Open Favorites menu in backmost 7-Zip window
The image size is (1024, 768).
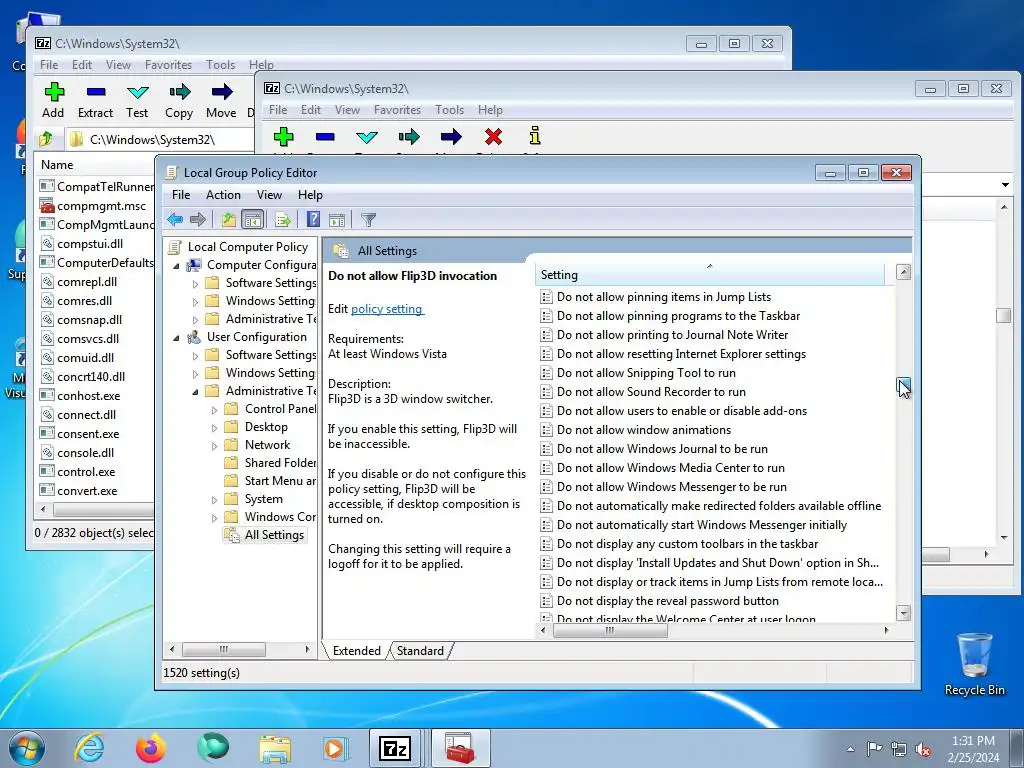click(168, 65)
